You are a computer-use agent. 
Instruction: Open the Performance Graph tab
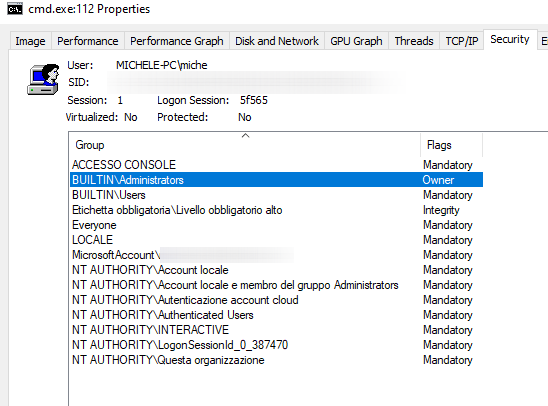(177, 41)
